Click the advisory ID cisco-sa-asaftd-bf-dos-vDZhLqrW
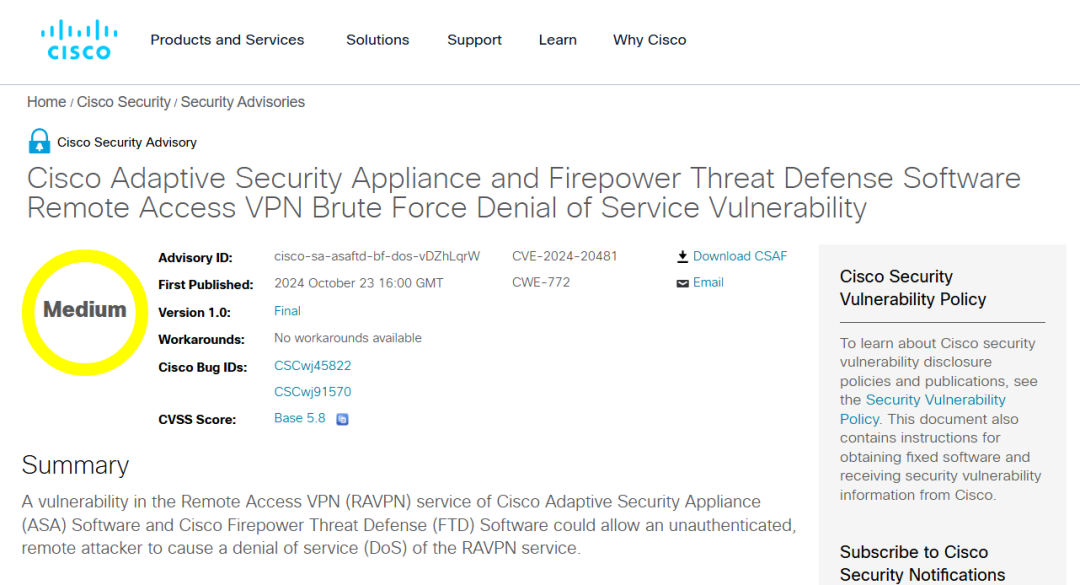The height and width of the screenshot is (585, 1080). click(377, 256)
